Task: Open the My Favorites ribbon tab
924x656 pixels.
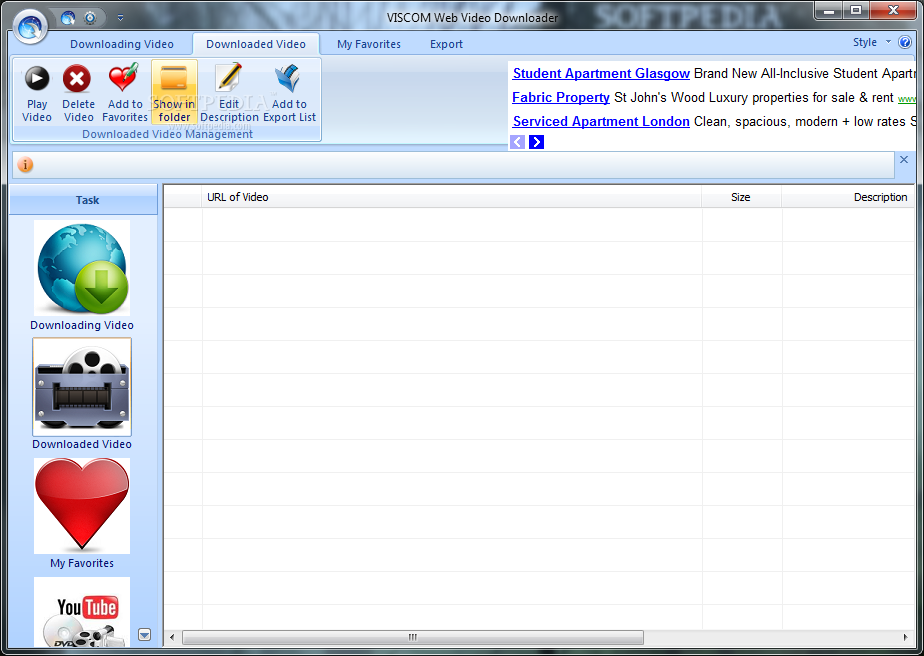Action: point(369,44)
